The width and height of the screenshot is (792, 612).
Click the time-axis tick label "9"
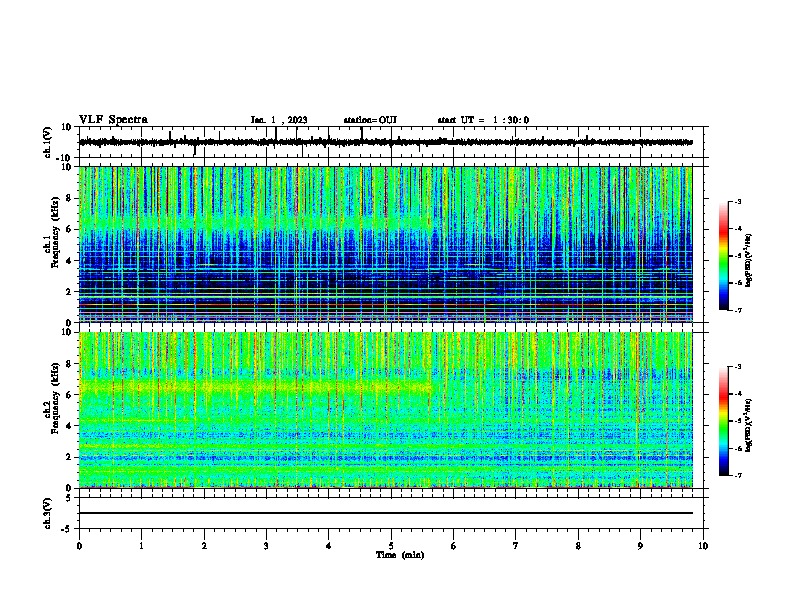[640, 546]
